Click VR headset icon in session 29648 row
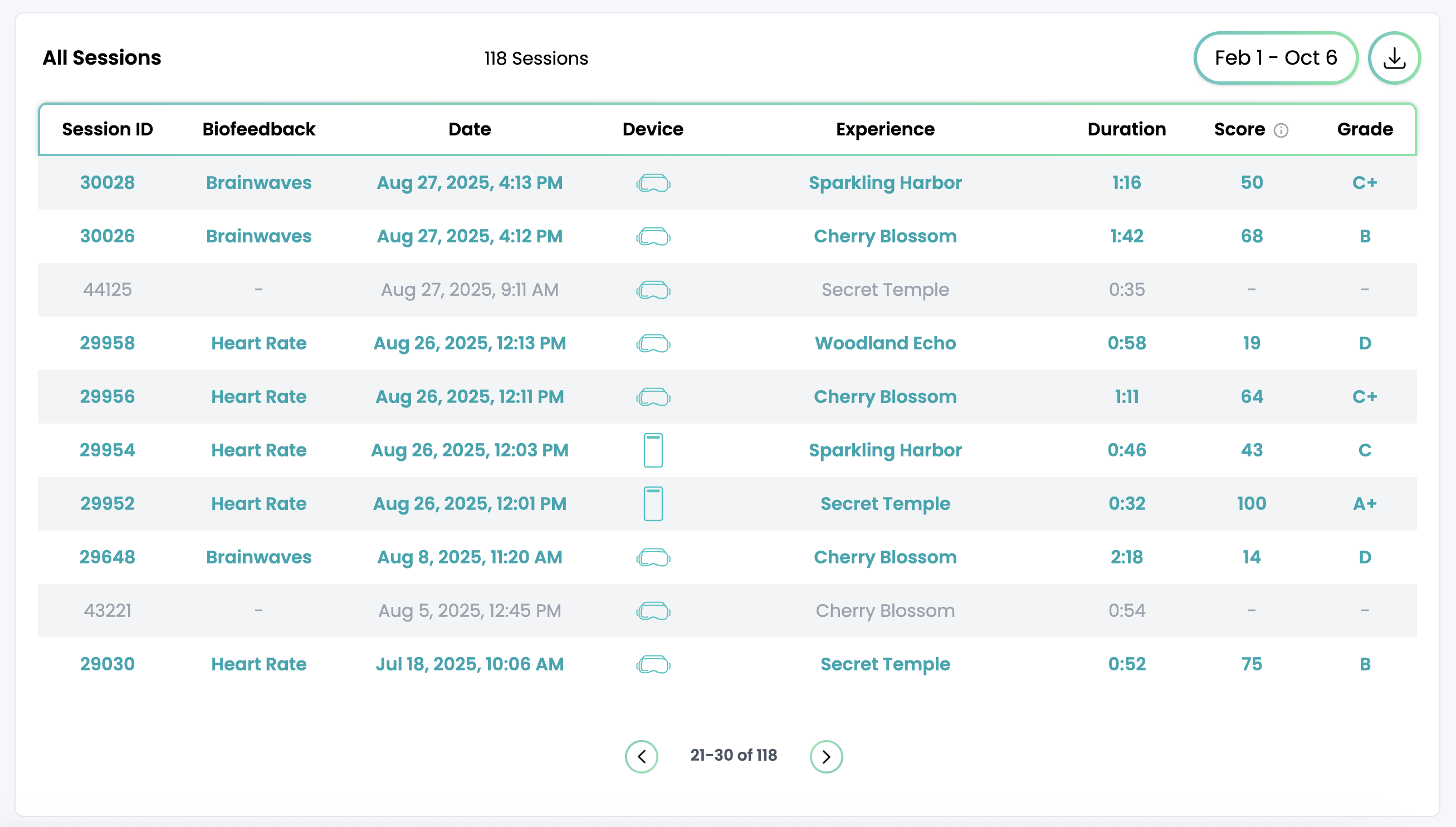This screenshot has width=1456, height=827. click(653, 557)
